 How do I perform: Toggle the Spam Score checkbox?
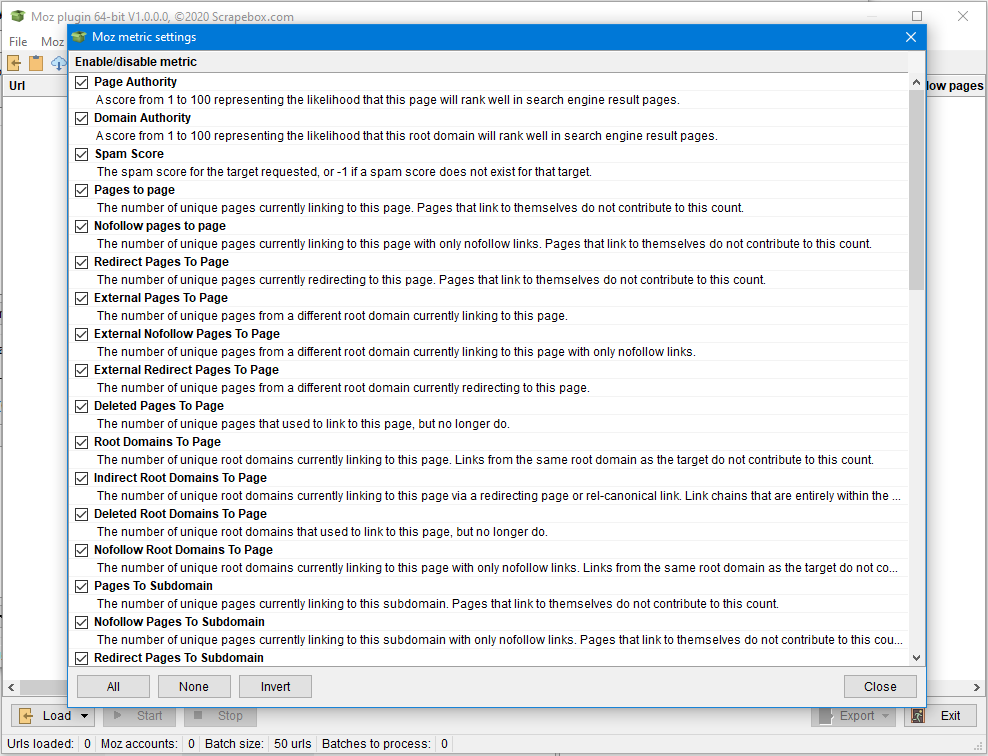(x=81, y=154)
